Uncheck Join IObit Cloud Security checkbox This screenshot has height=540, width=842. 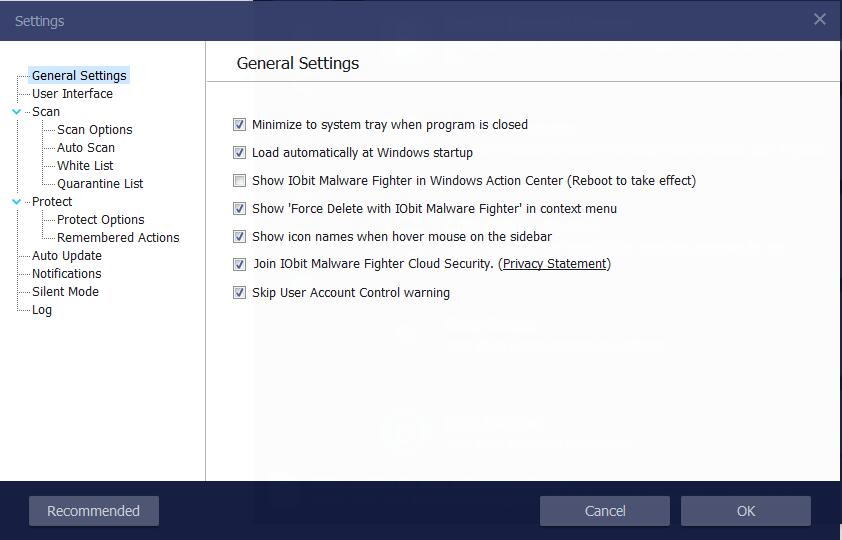[239, 264]
